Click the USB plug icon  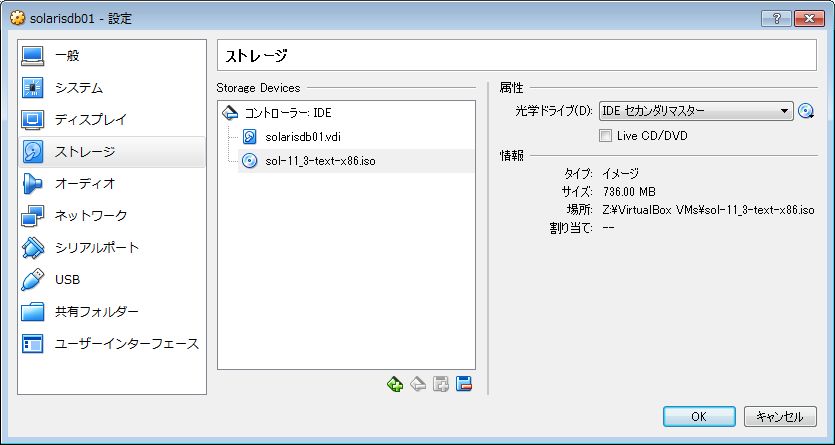[32, 279]
